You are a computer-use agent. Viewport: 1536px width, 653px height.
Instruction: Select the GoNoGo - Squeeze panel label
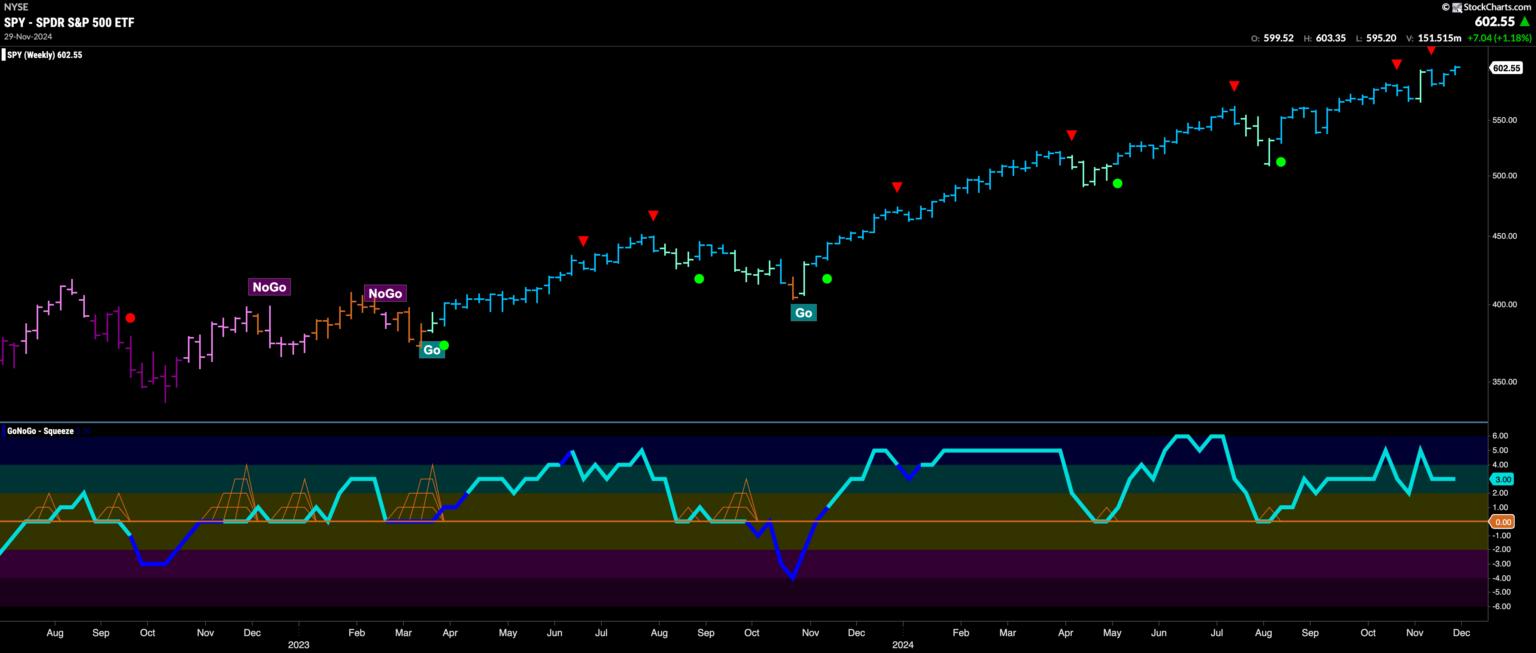point(40,431)
